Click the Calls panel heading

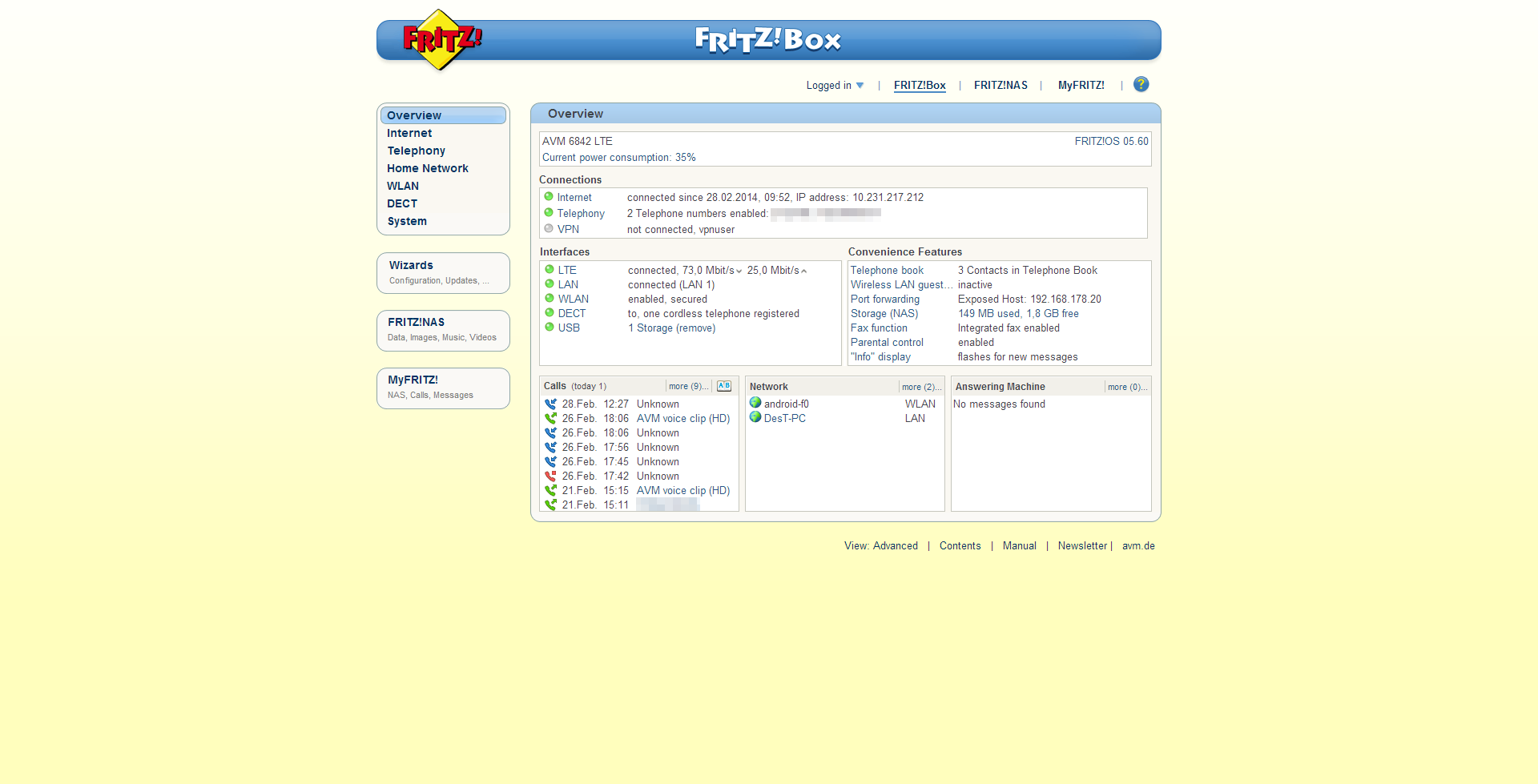(554, 386)
